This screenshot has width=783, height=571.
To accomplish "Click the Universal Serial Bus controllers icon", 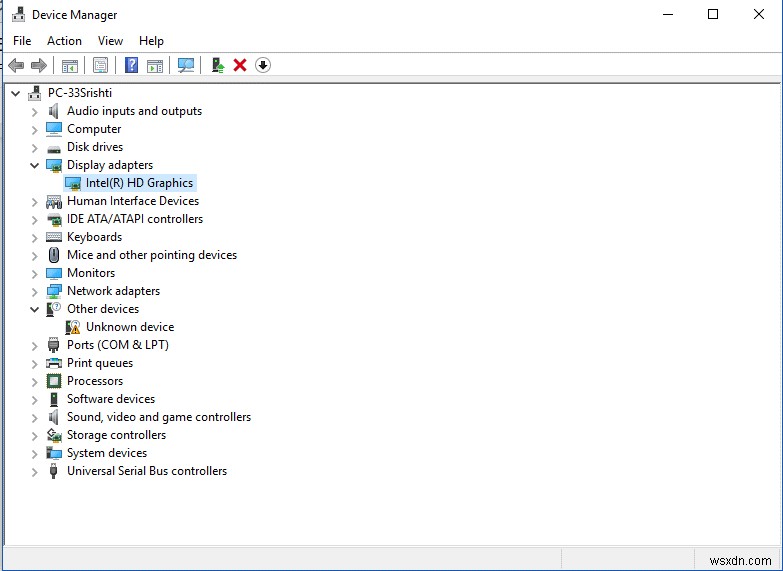I will click(x=53, y=471).
